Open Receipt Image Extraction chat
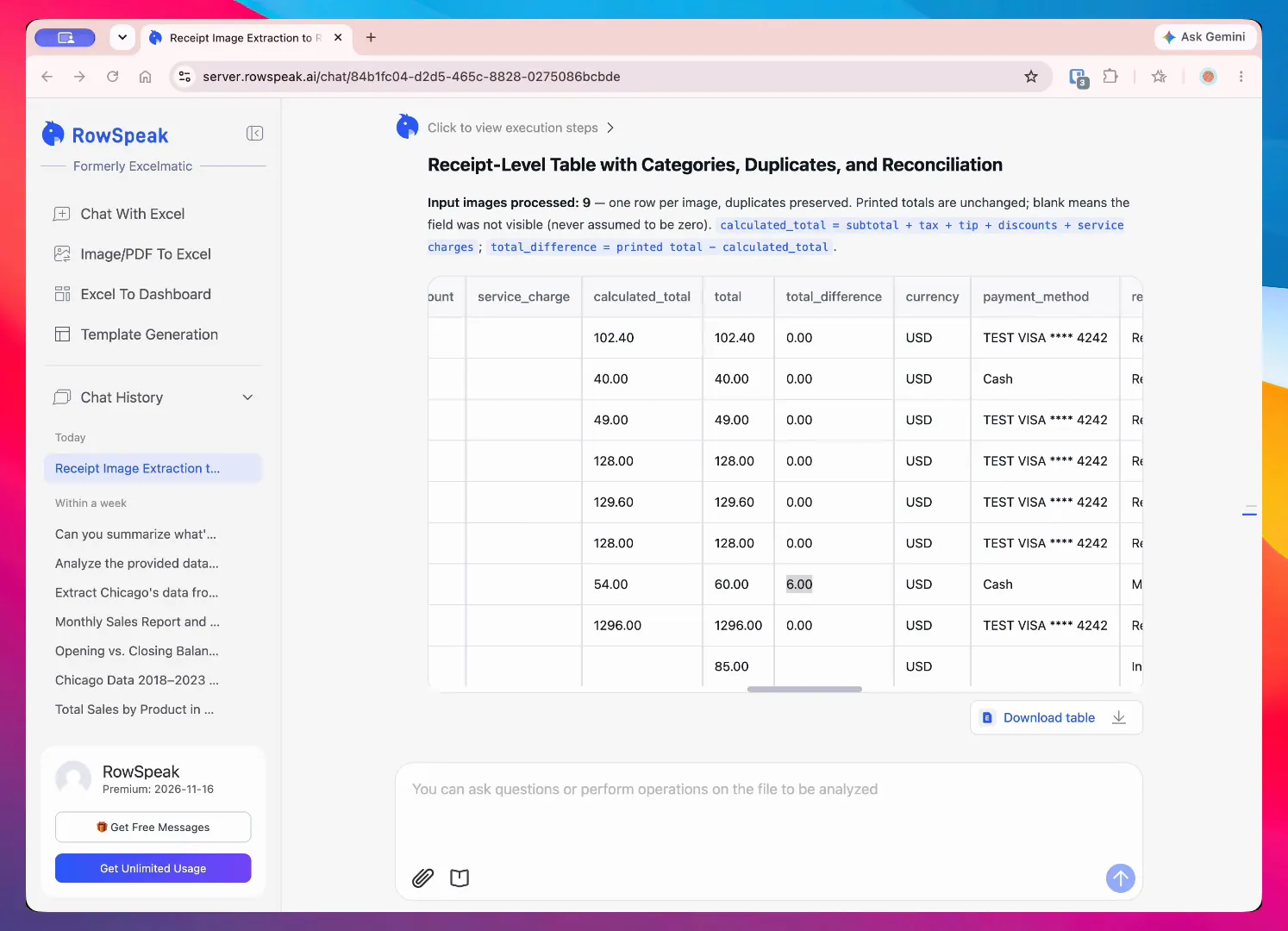 point(153,468)
